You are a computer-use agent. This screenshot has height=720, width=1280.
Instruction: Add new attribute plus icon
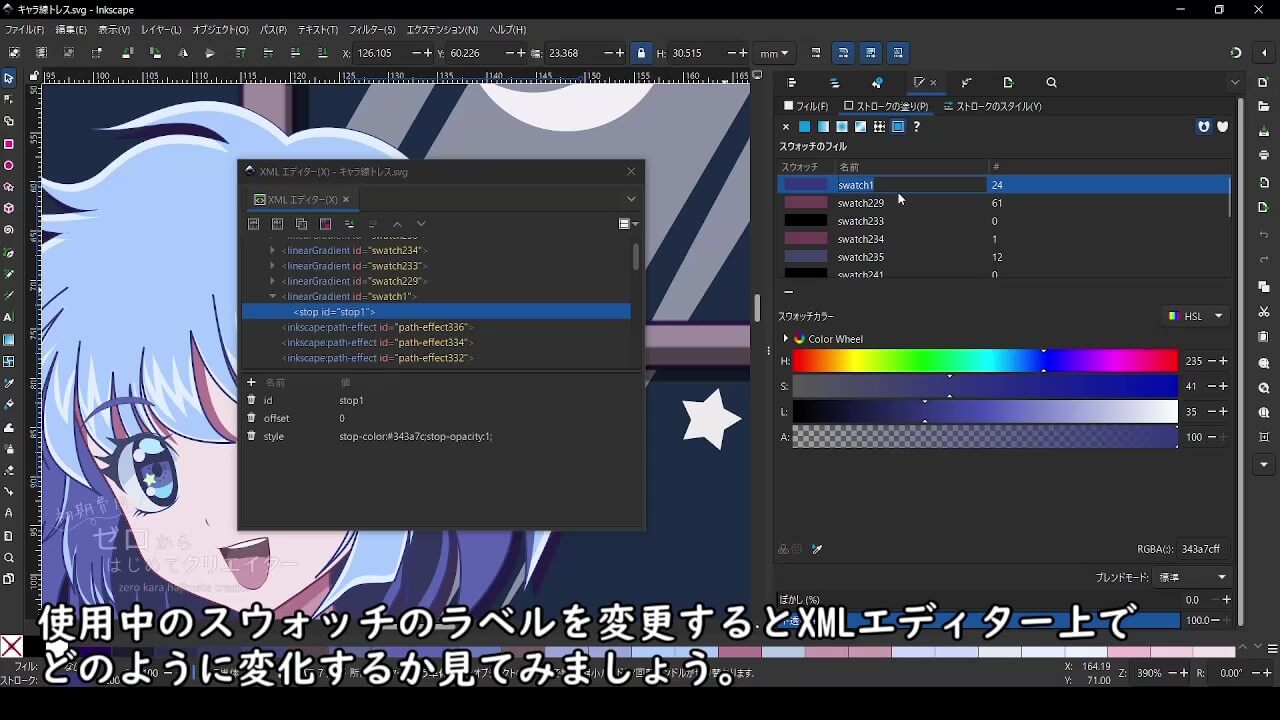coord(251,382)
